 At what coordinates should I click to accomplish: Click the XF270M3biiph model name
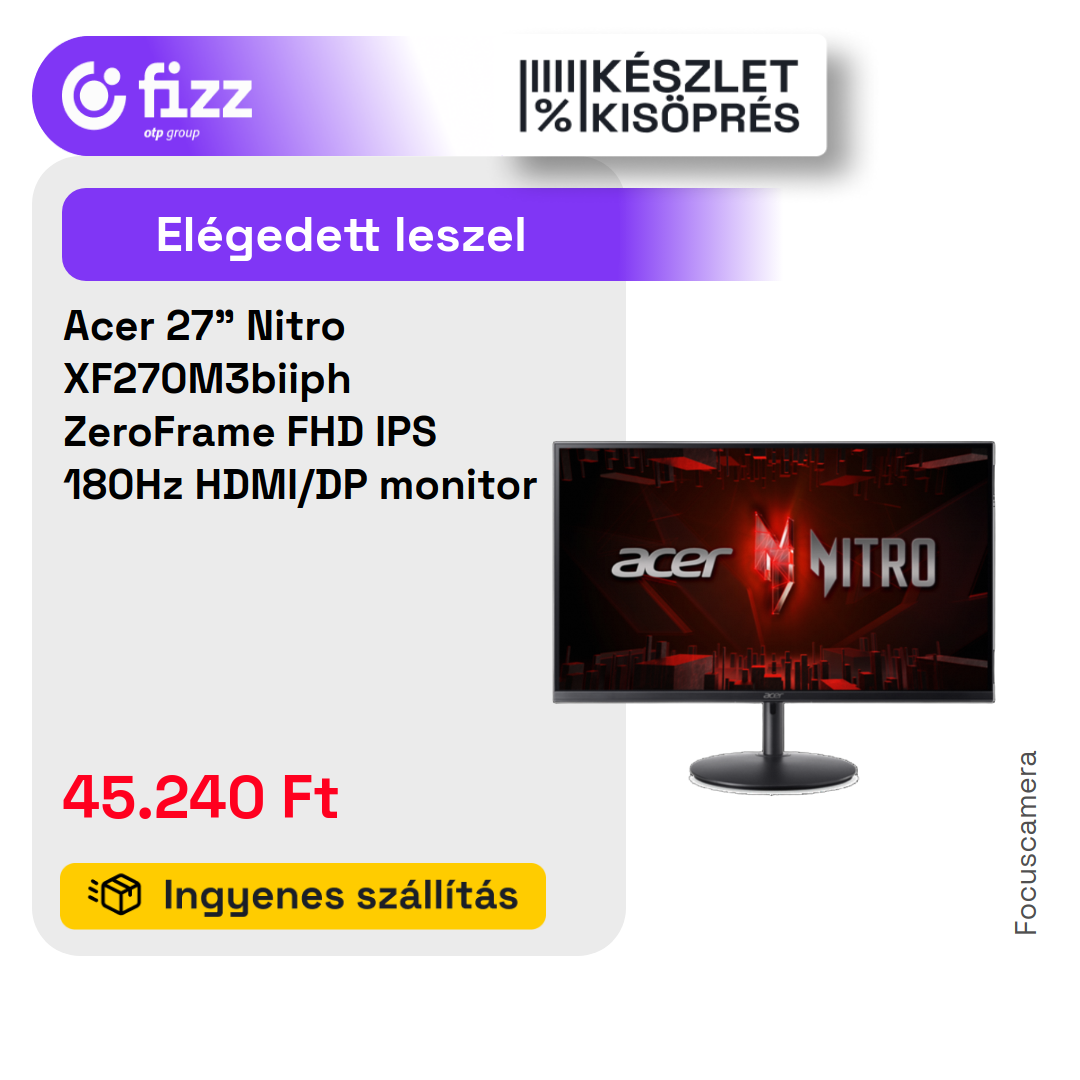[x=207, y=380]
